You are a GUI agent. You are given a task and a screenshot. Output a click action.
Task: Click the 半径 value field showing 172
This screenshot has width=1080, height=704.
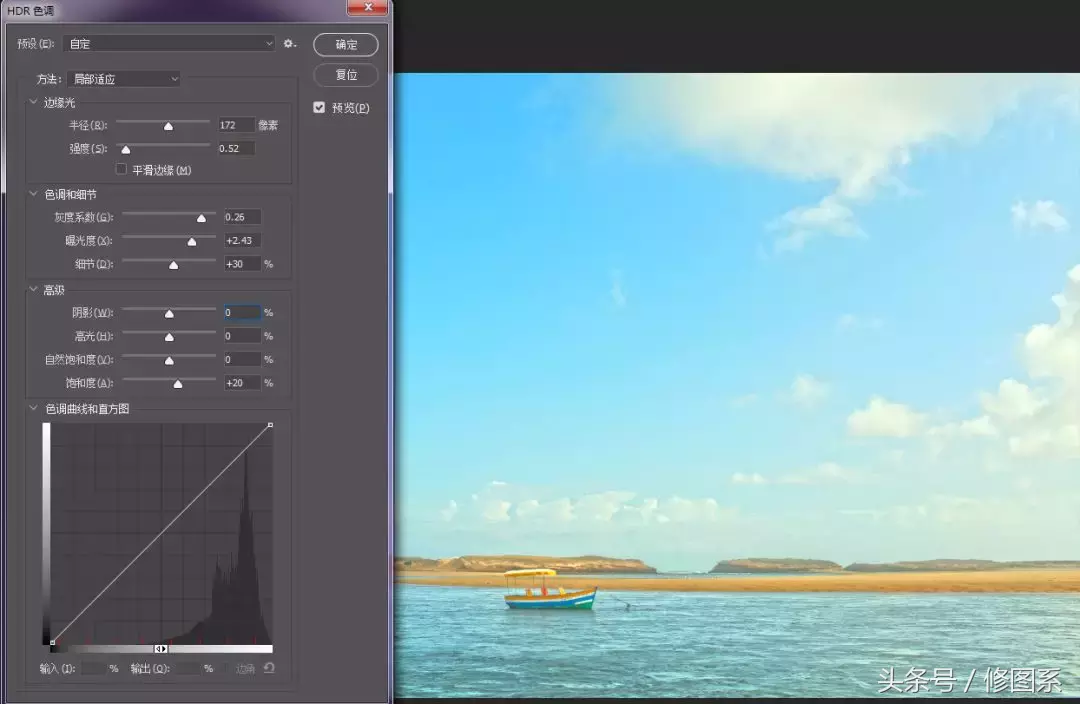[236, 125]
